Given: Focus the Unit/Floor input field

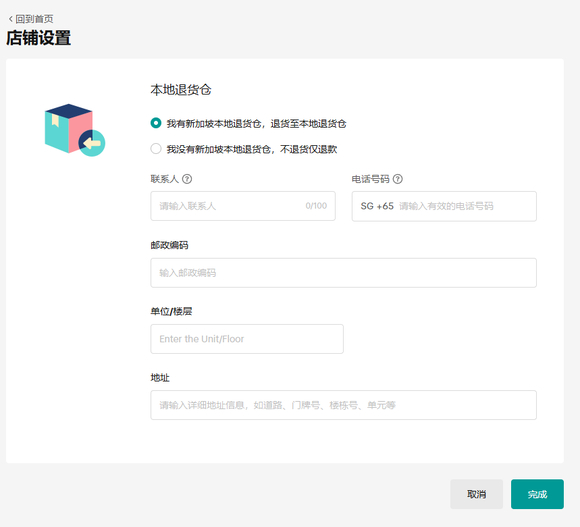Looking at the screenshot, I should pos(247,339).
